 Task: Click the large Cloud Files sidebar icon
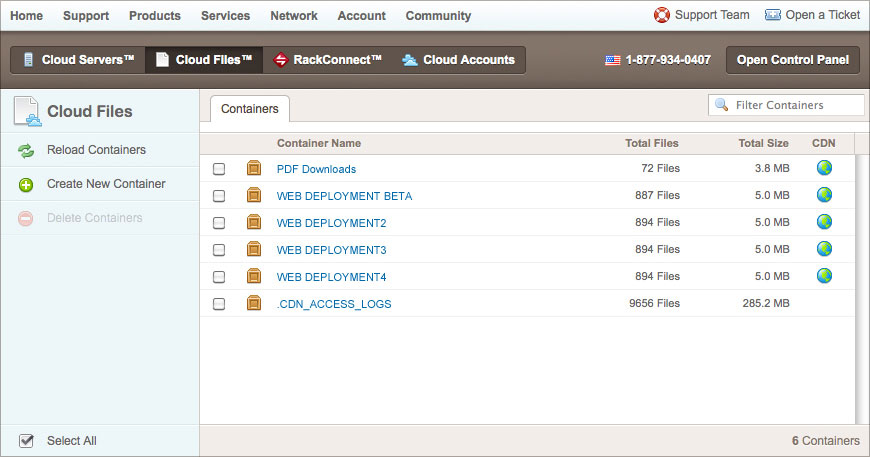(x=27, y=111)
